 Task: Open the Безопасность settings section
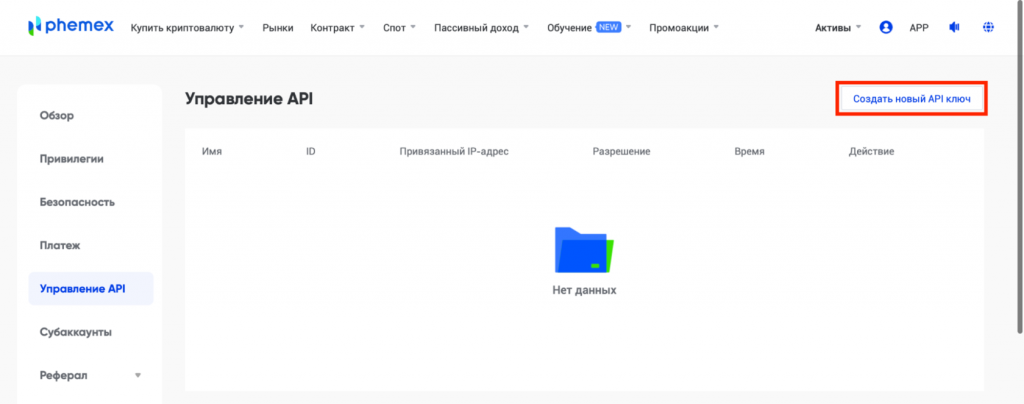77,201
